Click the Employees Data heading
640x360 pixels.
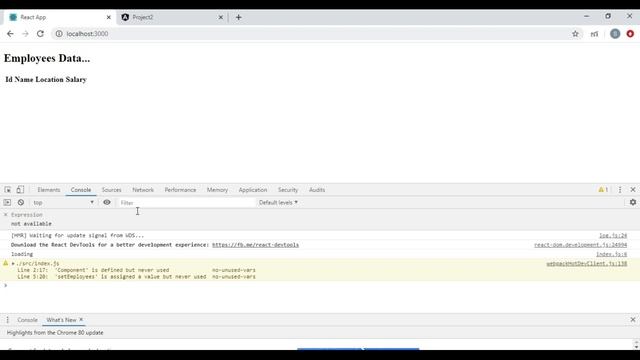(x=47, y=58)
